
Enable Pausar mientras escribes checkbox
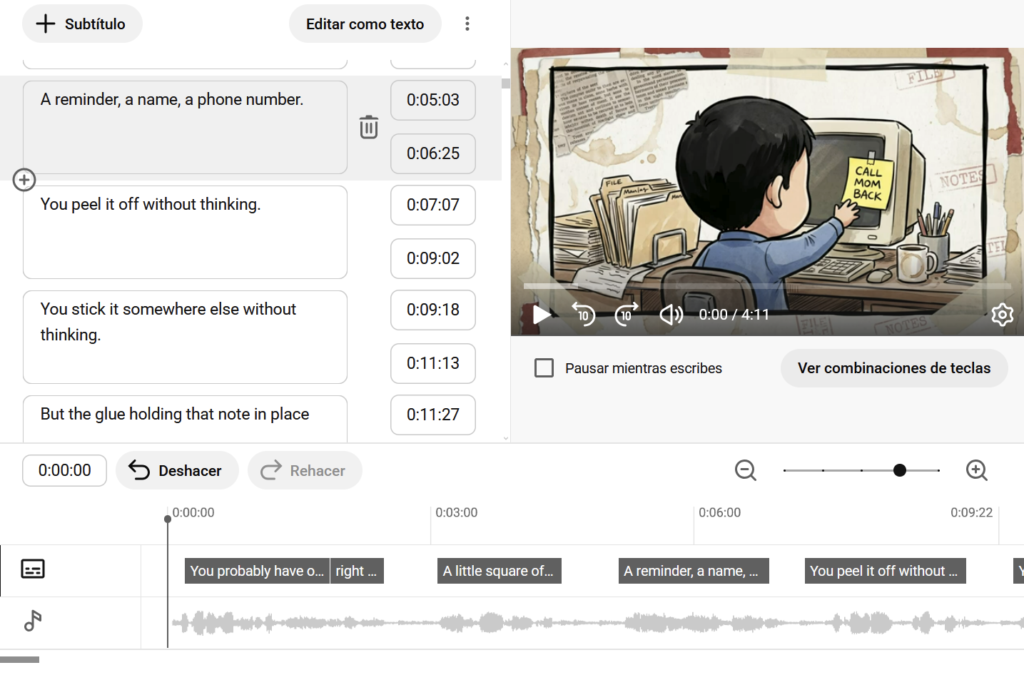(x=544, y=368)
